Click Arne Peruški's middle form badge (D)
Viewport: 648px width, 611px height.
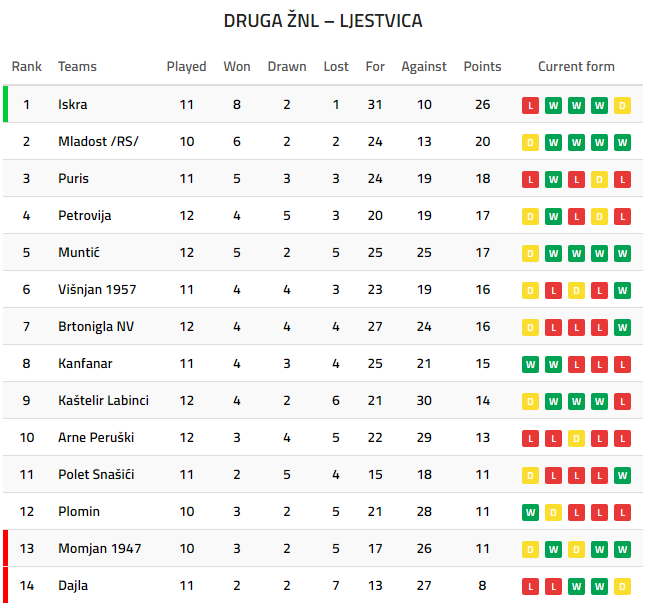coord(576,438)
